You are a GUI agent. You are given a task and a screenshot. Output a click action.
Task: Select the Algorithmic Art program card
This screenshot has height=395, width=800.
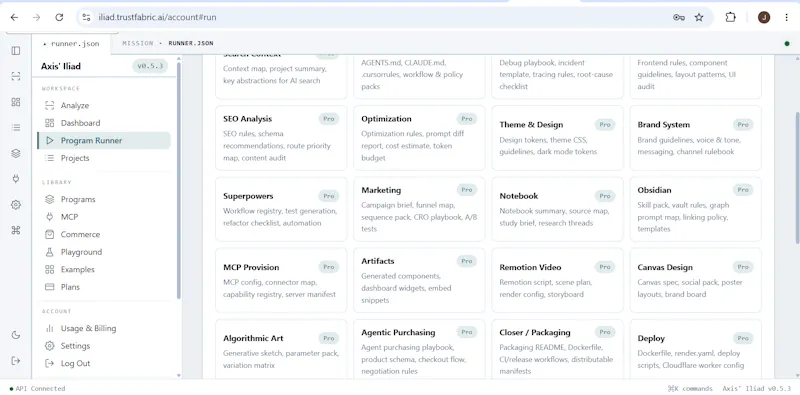pos(281,349)
